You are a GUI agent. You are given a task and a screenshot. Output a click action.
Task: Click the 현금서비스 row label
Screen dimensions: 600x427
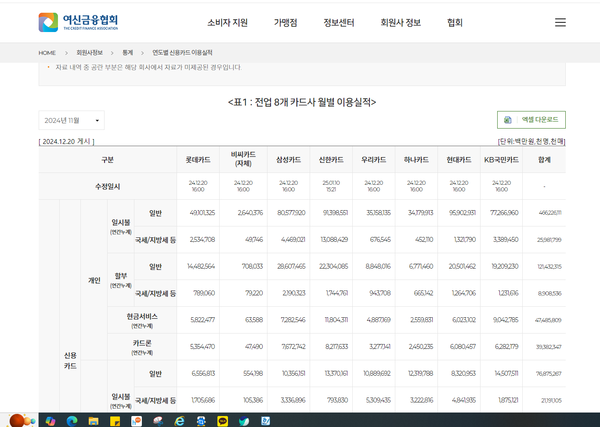[142, 320]
